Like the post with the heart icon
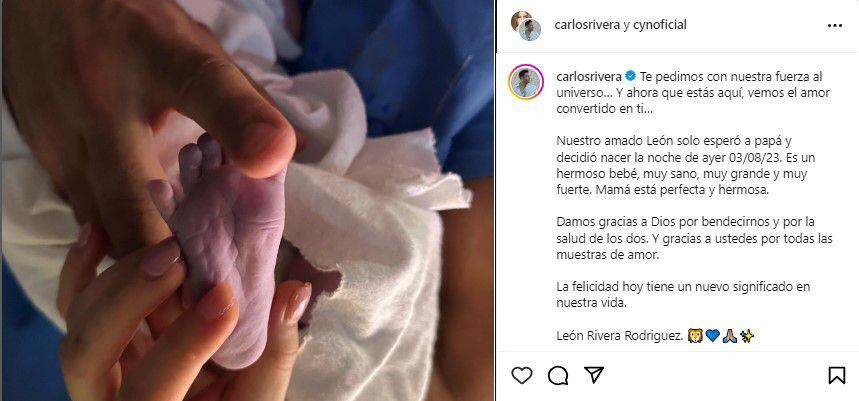 522,375
